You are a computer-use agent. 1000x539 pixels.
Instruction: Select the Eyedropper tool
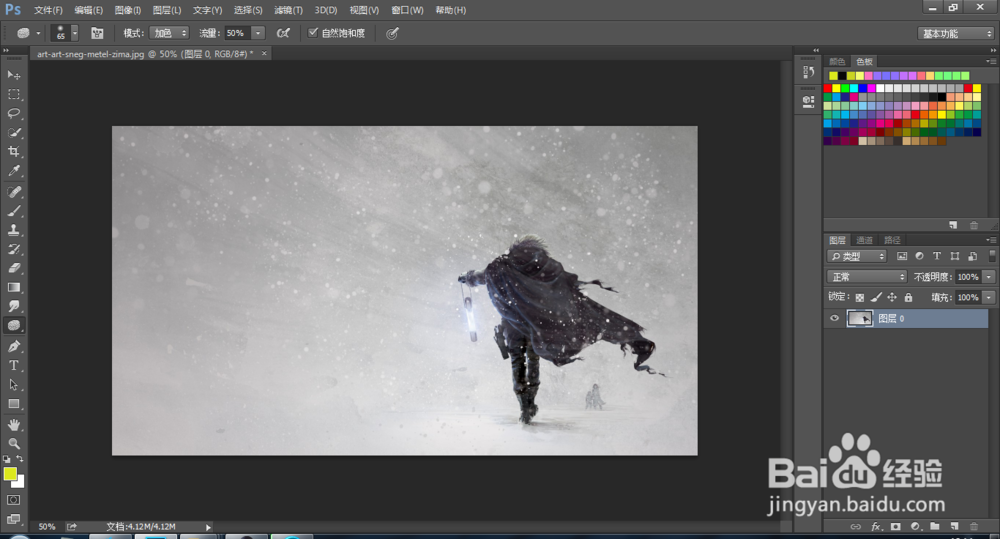tap(13, 171)
